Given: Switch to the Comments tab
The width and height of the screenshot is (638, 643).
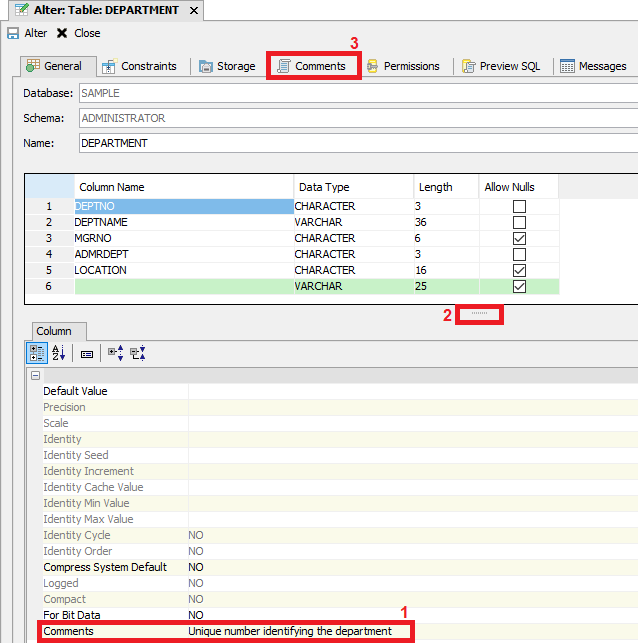Looking at the screenshot, I should click(313, 66).
